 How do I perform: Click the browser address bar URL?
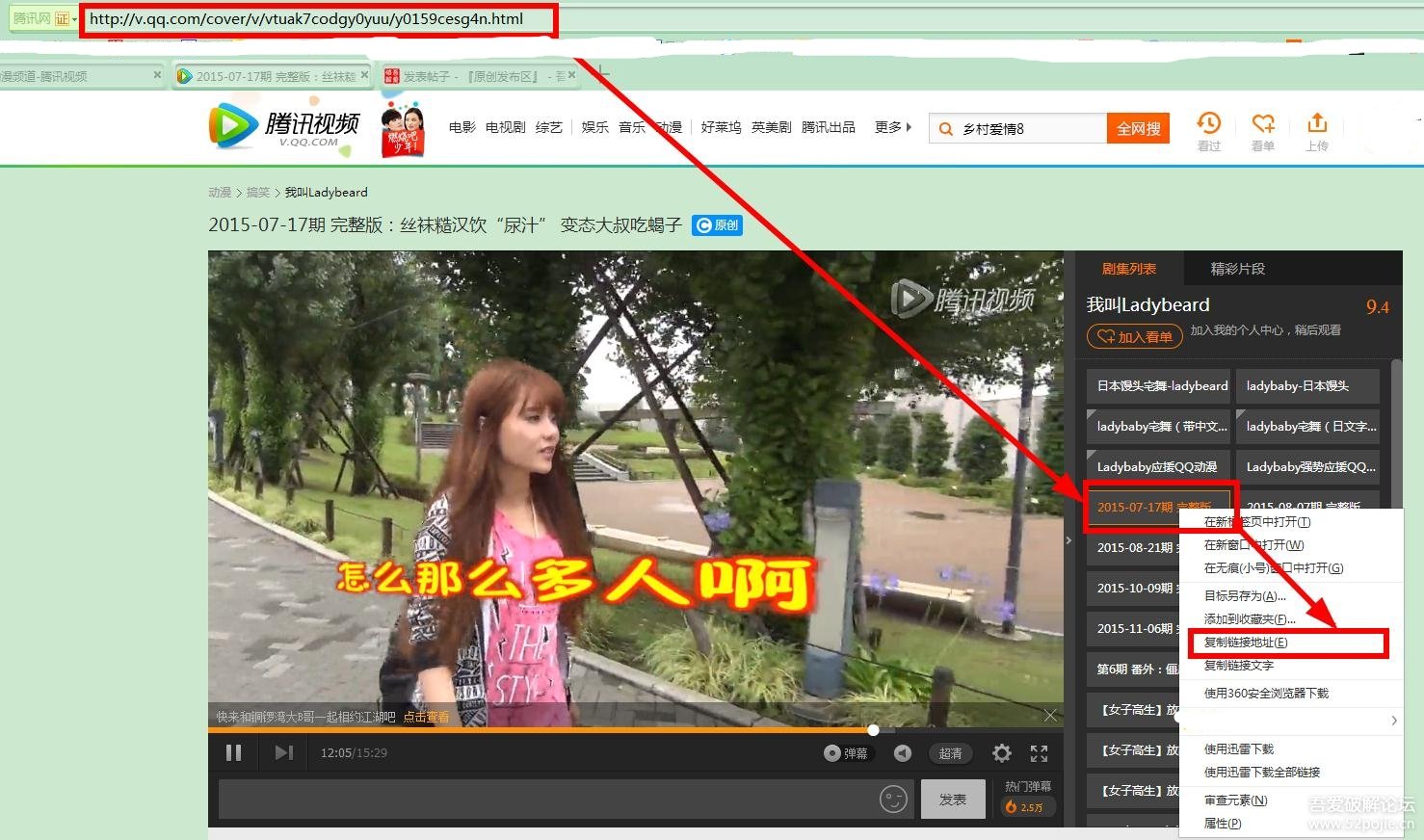(306, 18)
